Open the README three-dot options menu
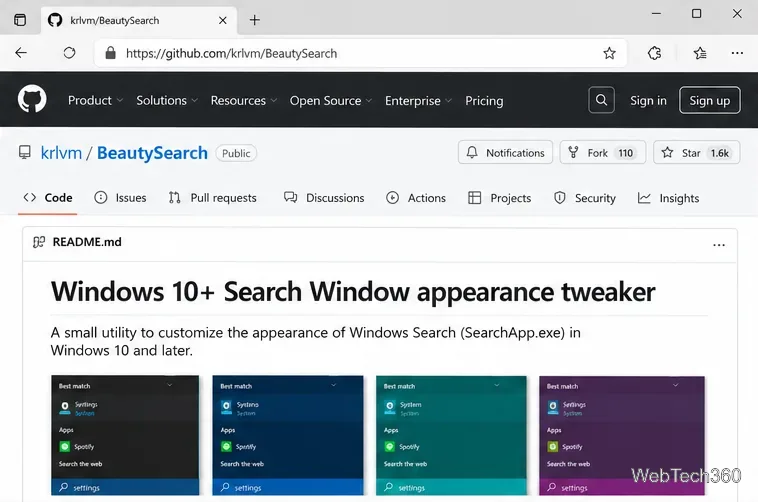Image resolution: width=758 pixels, height=502 pixels. coord(719,245)
